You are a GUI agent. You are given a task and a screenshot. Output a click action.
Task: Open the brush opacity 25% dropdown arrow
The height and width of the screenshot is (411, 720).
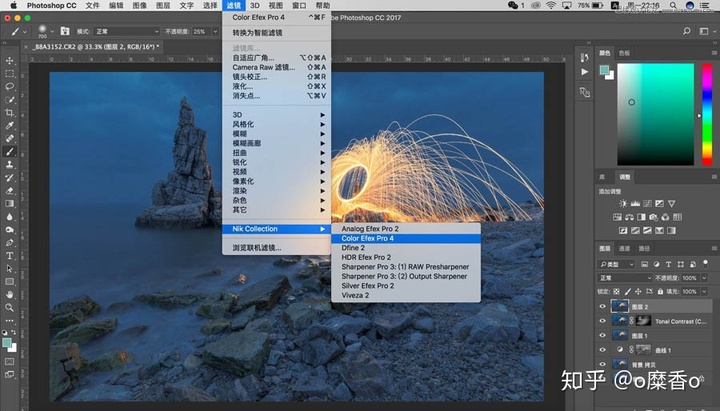click(215, 32)
